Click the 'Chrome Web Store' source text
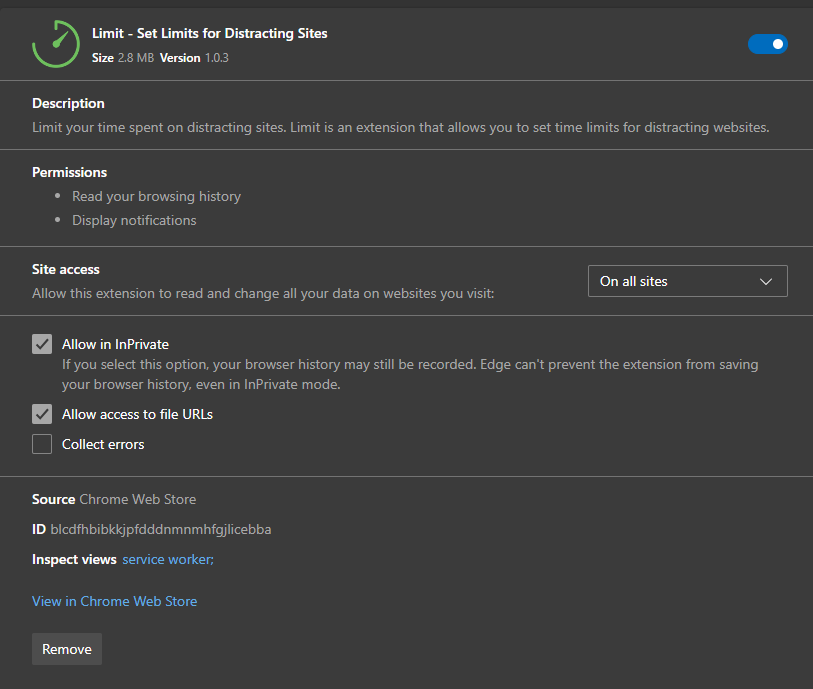This screenshot has width=813, height=689. [x=137, y=499]
